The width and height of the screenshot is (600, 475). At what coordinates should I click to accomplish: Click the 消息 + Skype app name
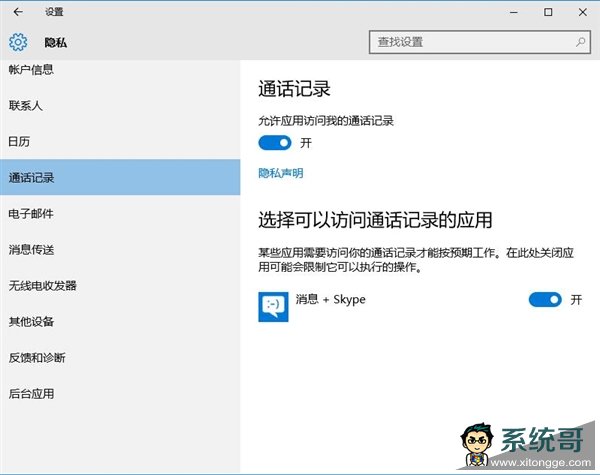pyautogui.click(x=331, y=299)
